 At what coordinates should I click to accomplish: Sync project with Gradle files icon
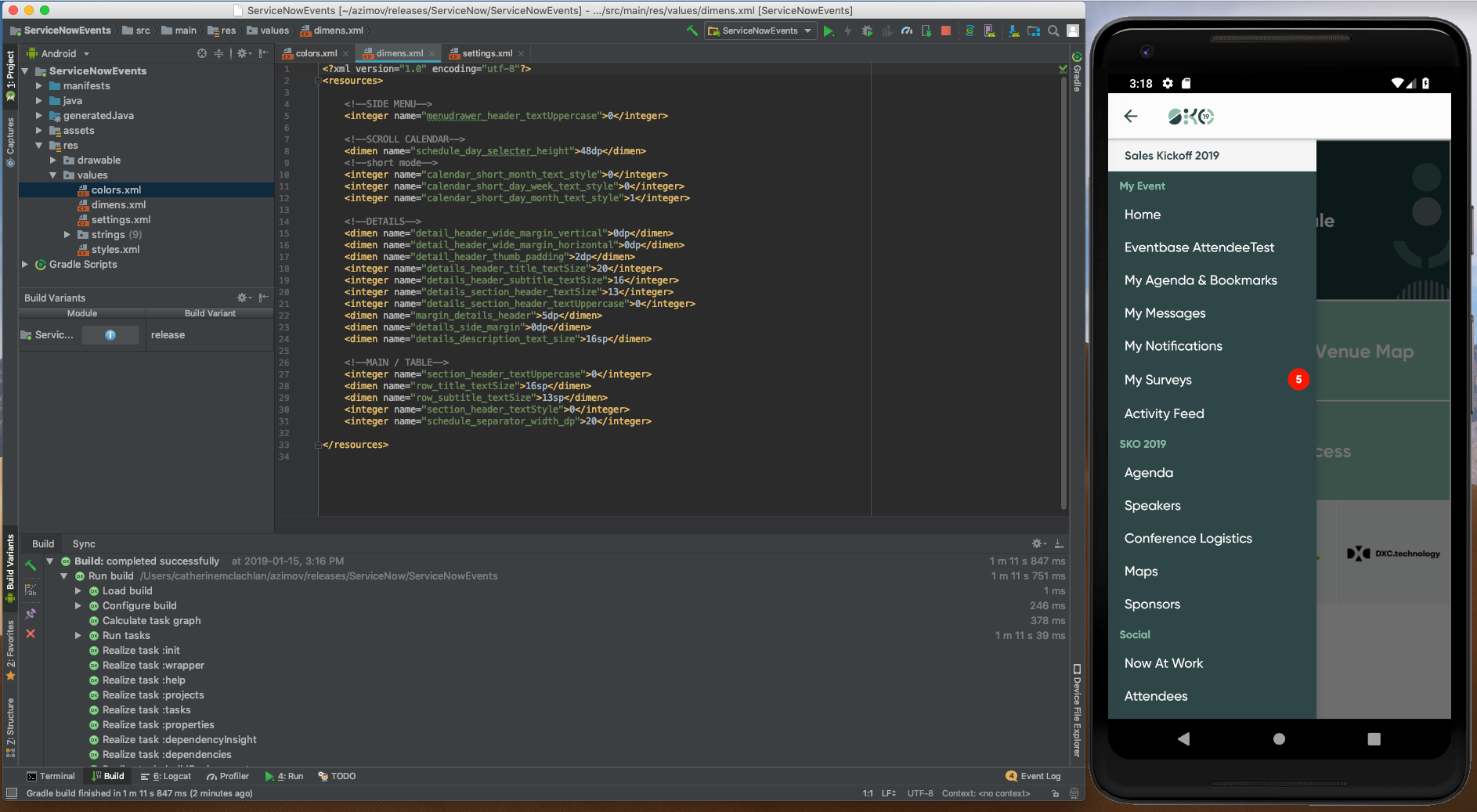(970, 31)
